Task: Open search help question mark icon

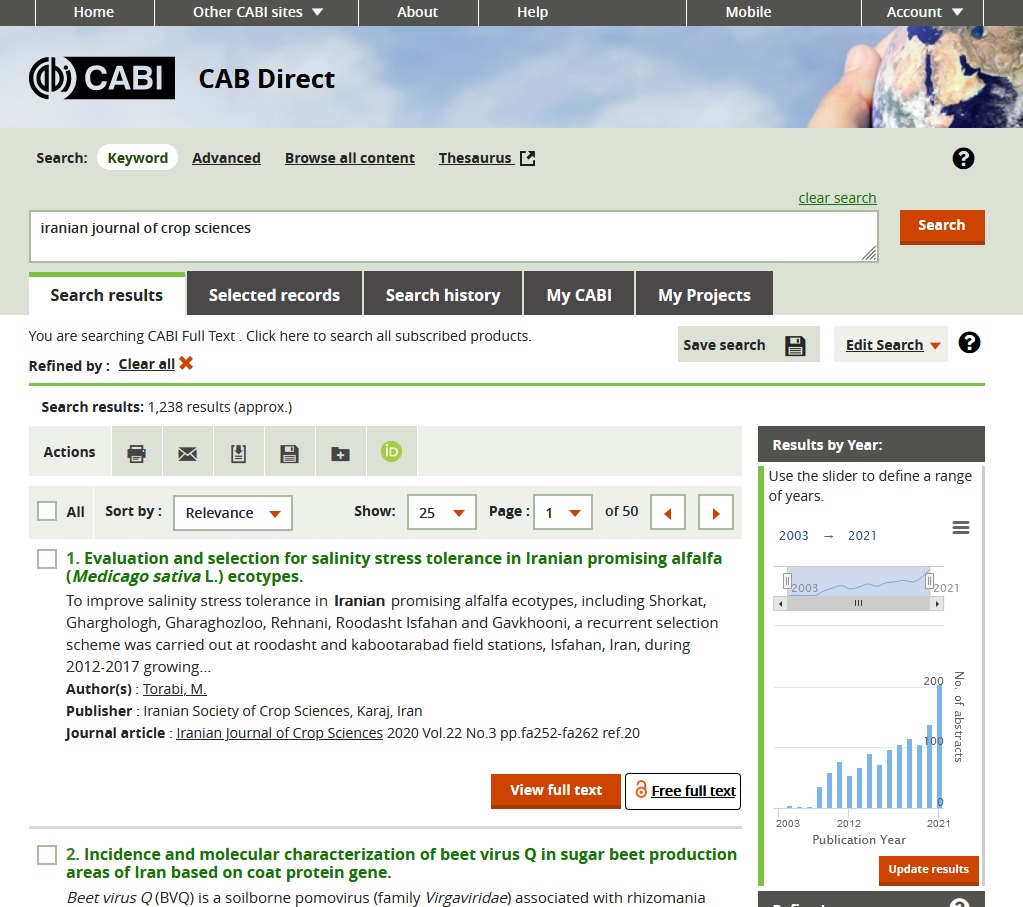Action: (963, 158)
